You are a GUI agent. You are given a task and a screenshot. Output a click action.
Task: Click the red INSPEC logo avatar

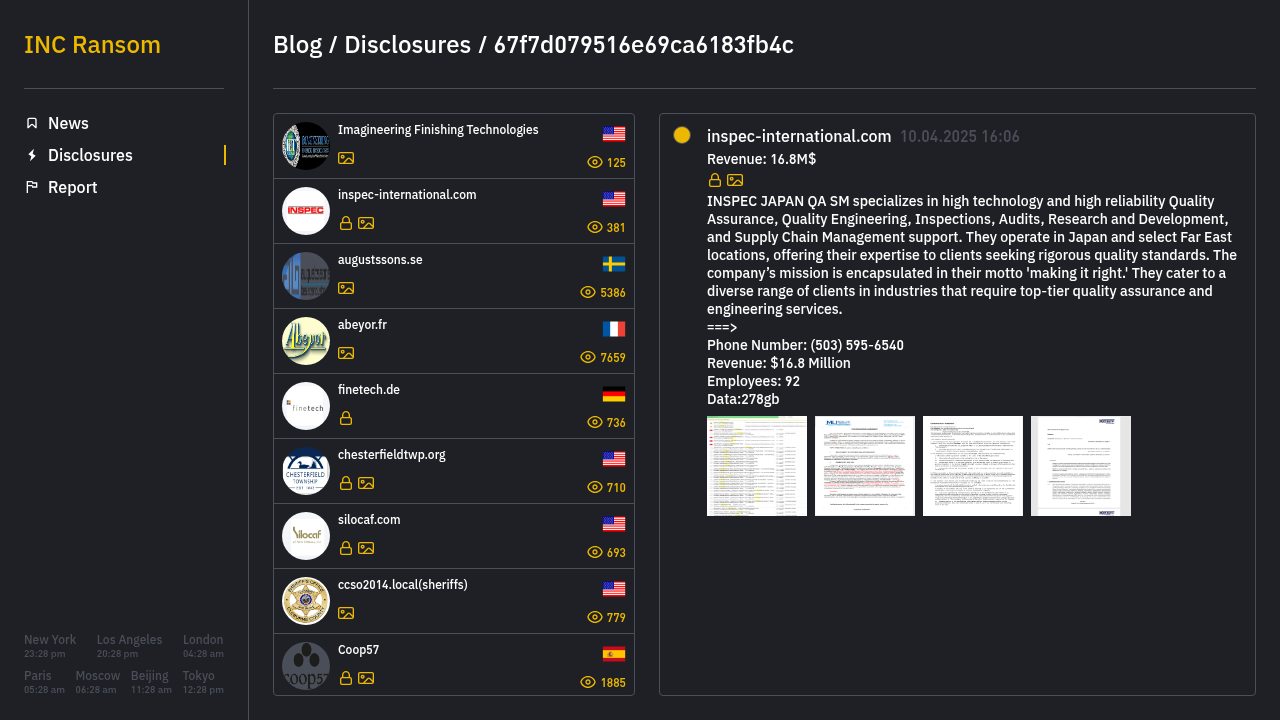(306, 211)
